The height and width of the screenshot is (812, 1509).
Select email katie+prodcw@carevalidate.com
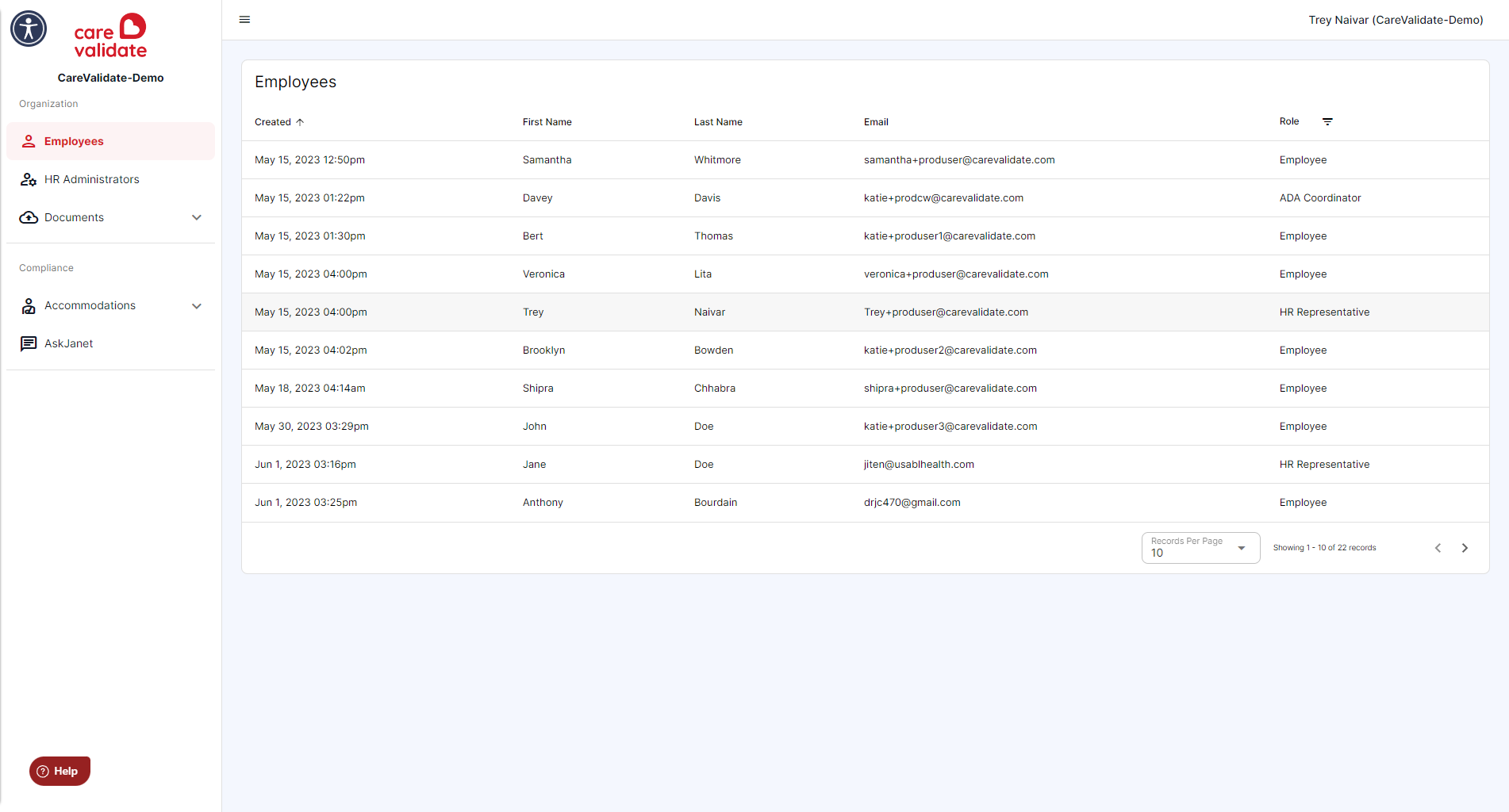click(943, 198)
